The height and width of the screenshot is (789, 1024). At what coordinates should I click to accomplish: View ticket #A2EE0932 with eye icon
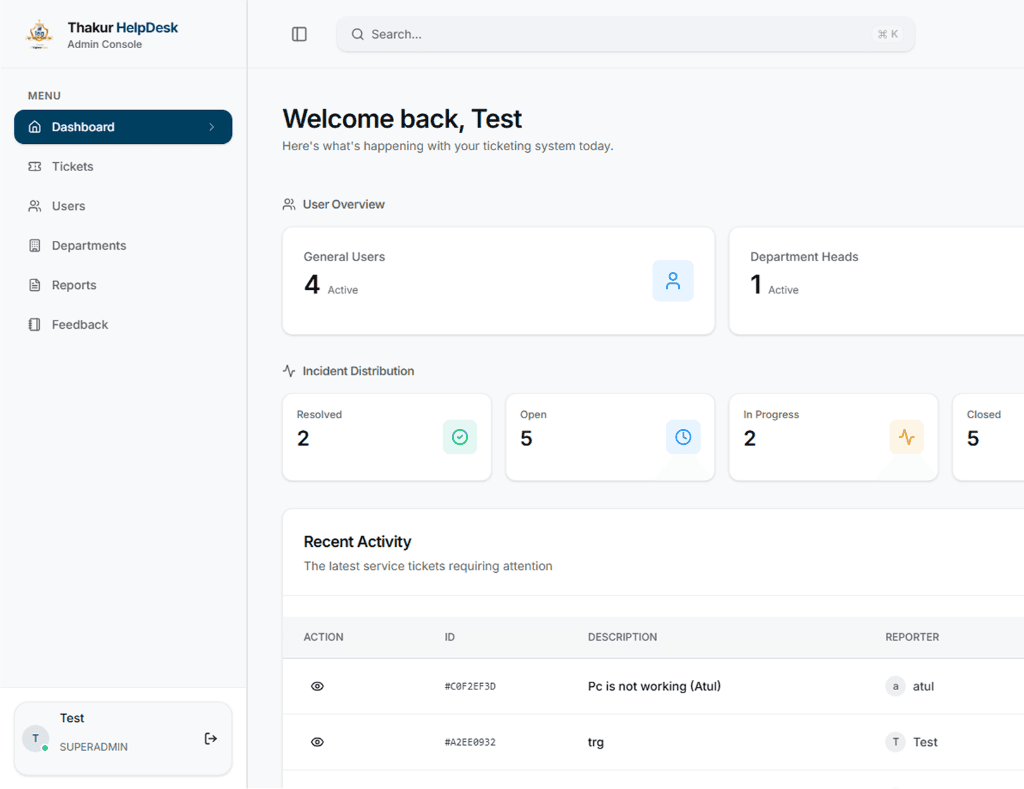(x=317, y=742)
